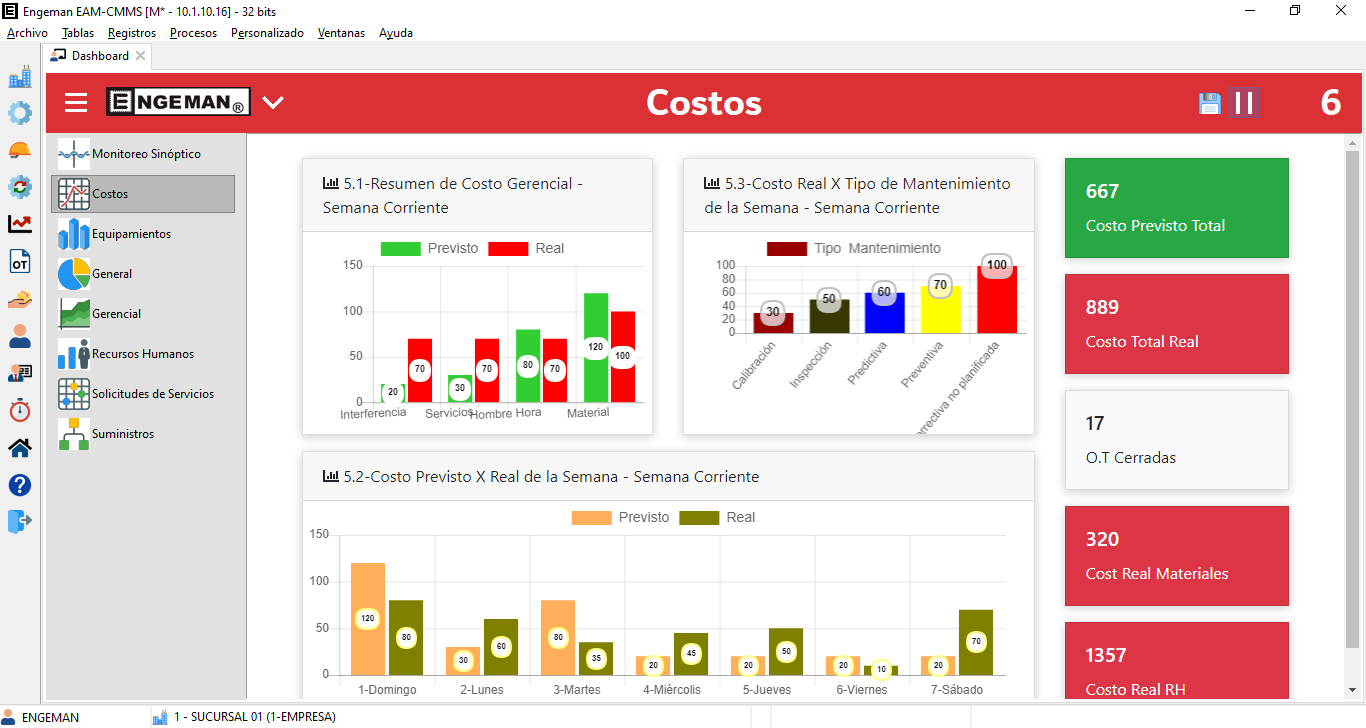This screenshot has height=728, width=1366.
Task: Toggle the hamburger menu in red header
Action: point(76,103)
